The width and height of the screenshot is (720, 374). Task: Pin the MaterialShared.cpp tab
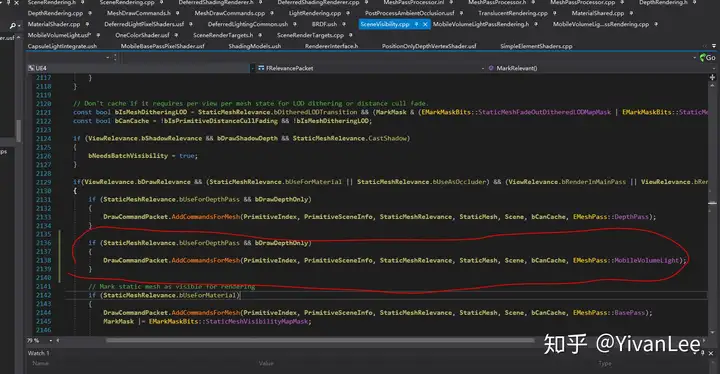[631, 13]
